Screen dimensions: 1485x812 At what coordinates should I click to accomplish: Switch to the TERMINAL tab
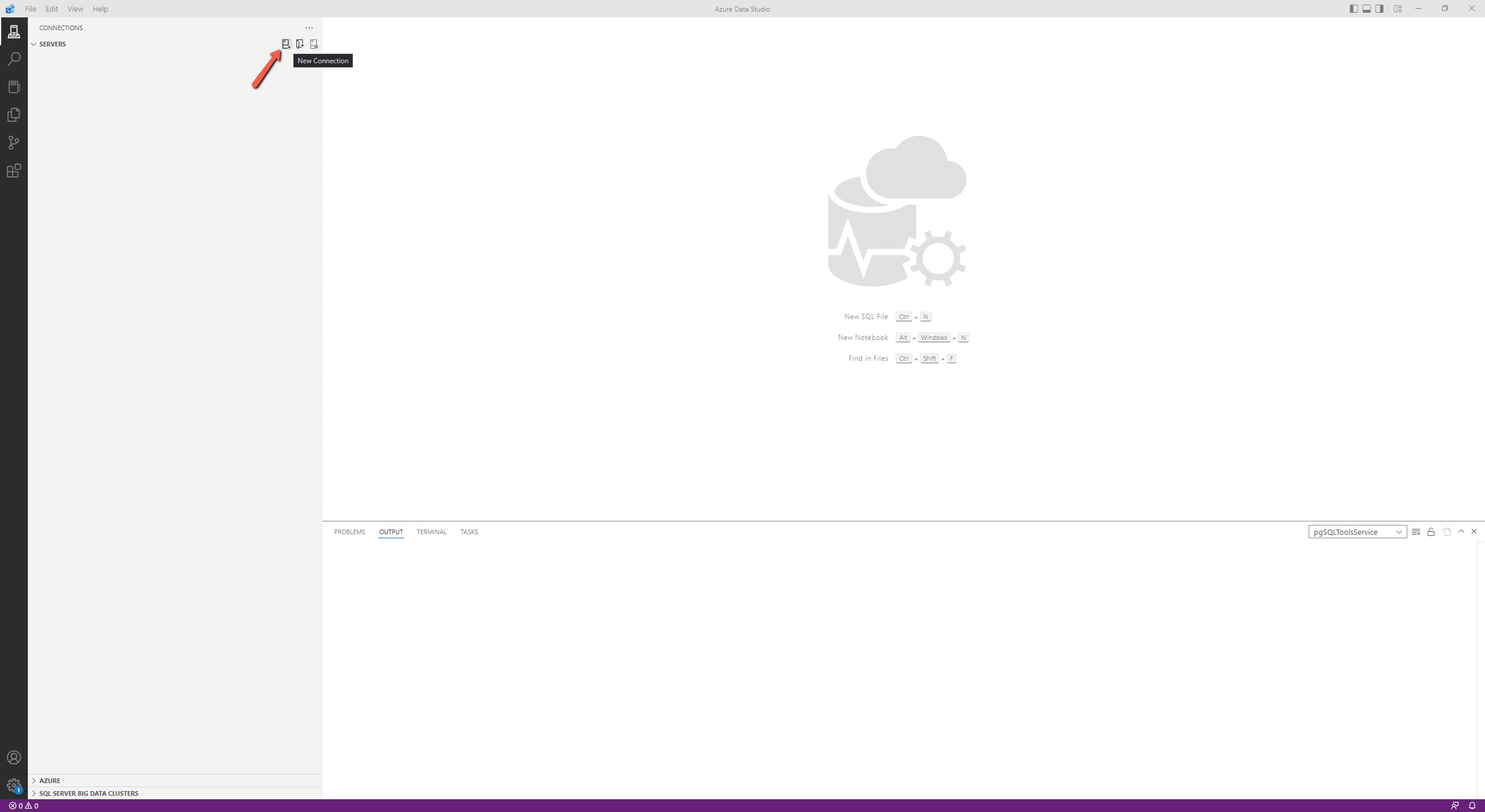click(x=432, y=532)
